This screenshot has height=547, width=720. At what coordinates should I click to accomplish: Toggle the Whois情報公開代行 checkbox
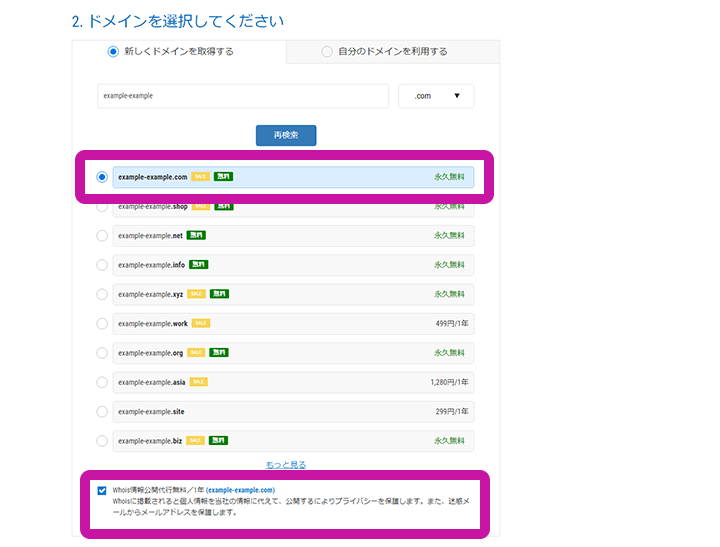pos(102,490)
